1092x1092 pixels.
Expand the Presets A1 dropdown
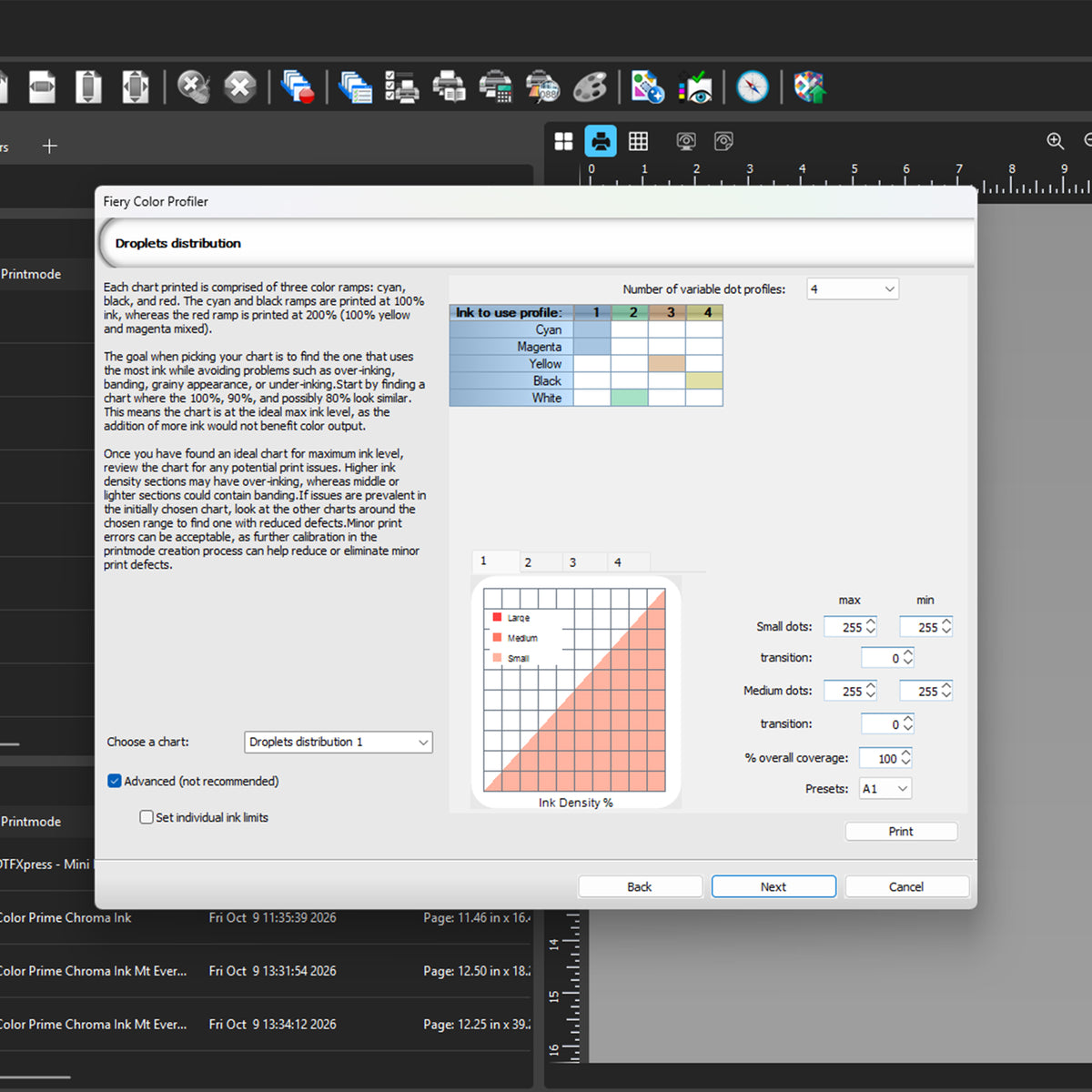[x=885, y=789]
